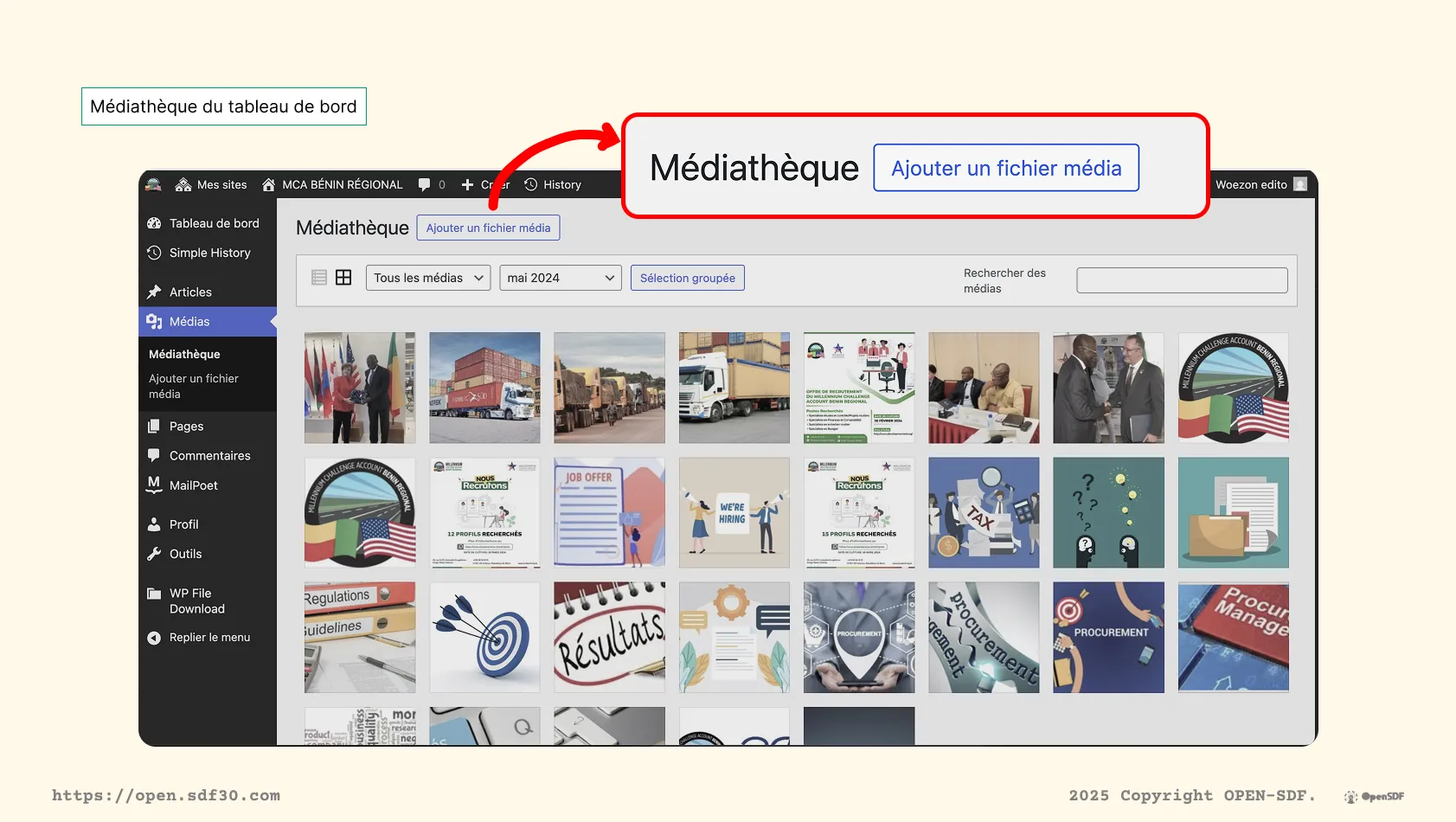This screenshot has height=822, width=1456.
Task: Open the History menu in admin bar
Action: click(x=553, y=184)
